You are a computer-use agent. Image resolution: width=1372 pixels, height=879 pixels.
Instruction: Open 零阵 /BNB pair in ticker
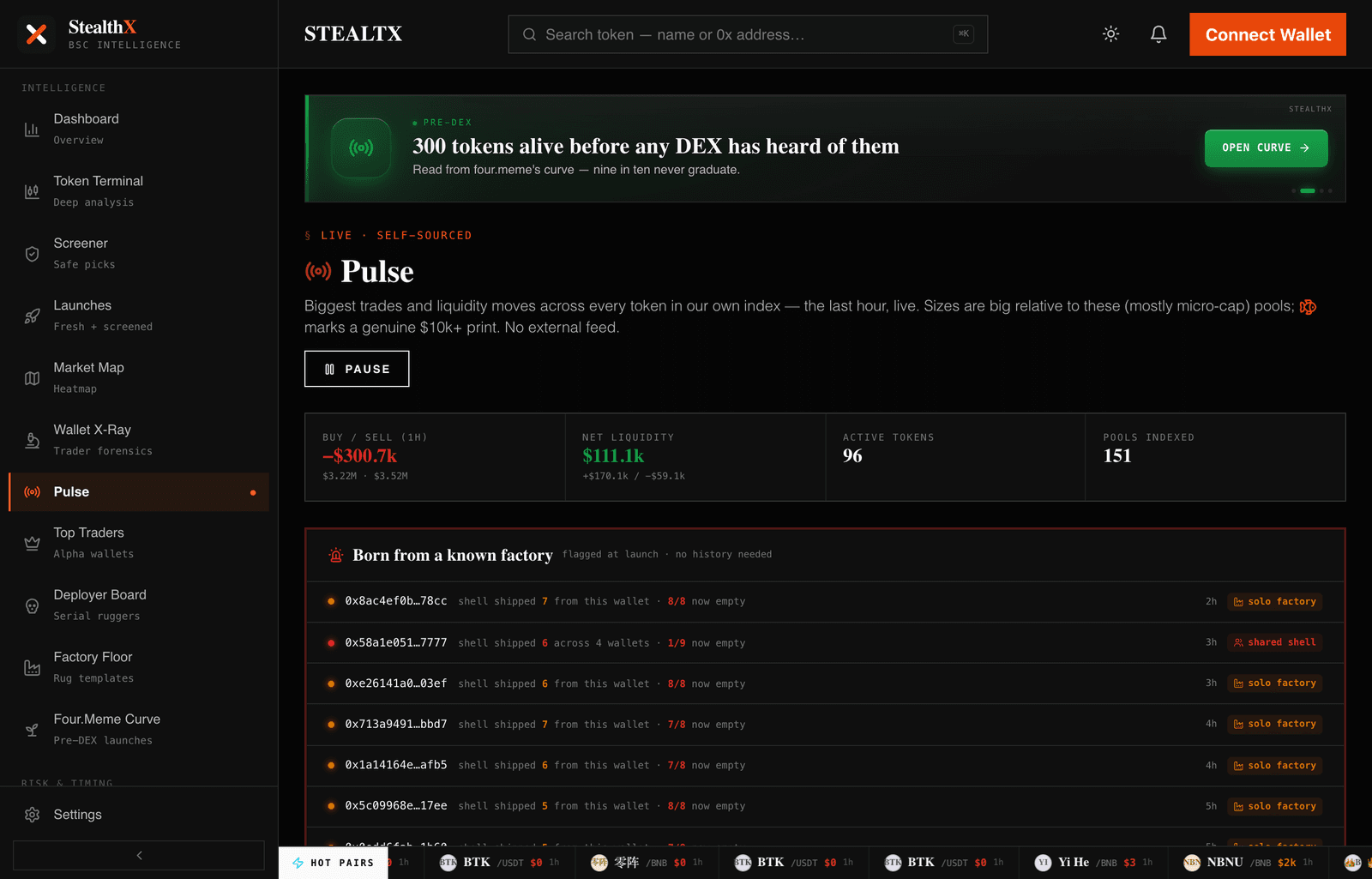click(x=647, y=863)
